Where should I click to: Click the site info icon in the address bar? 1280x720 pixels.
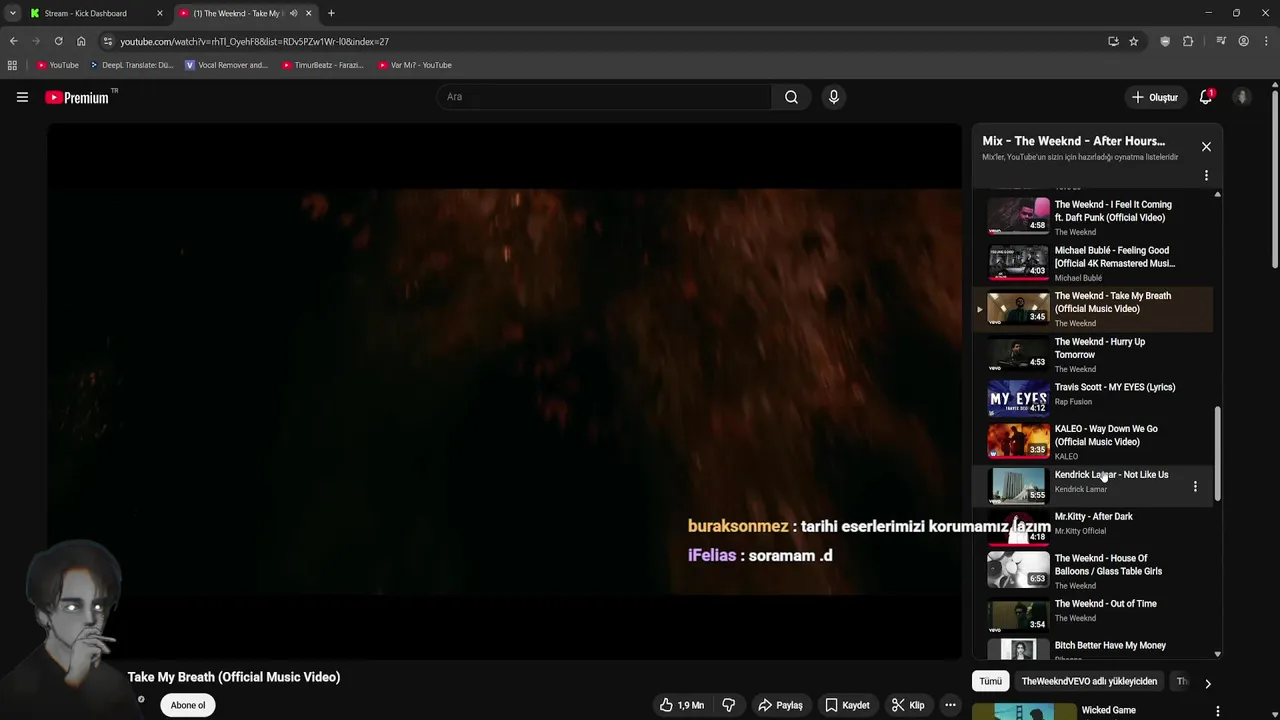(108, 41)
